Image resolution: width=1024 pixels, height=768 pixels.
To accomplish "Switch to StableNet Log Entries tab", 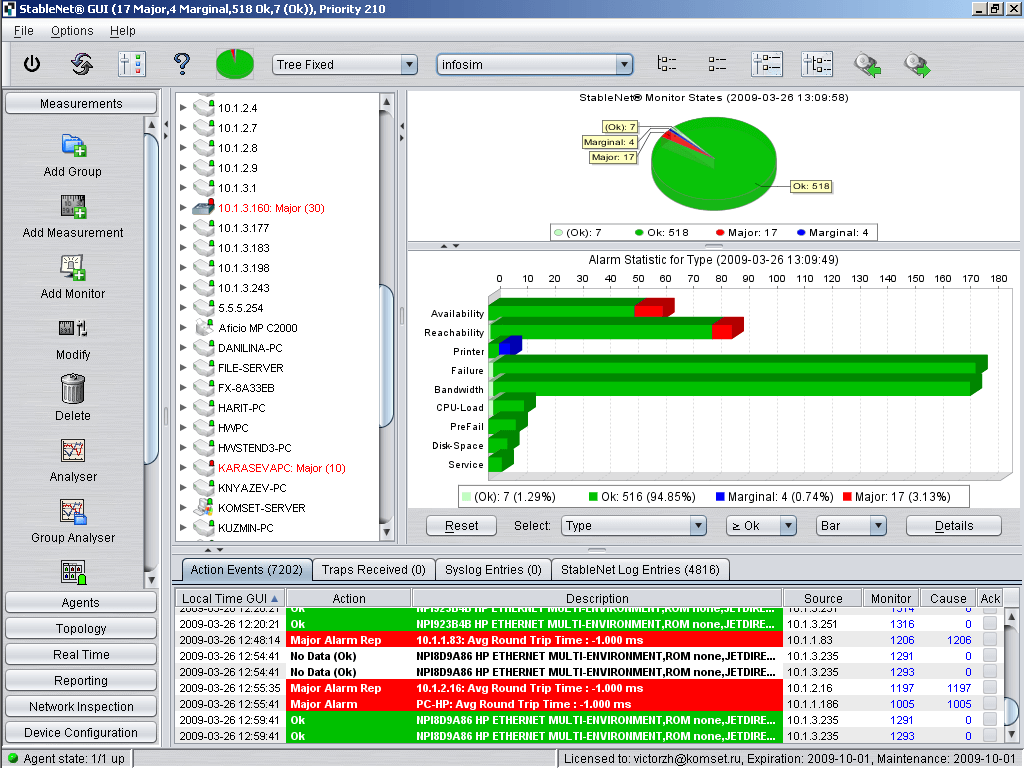I will 640,569.
